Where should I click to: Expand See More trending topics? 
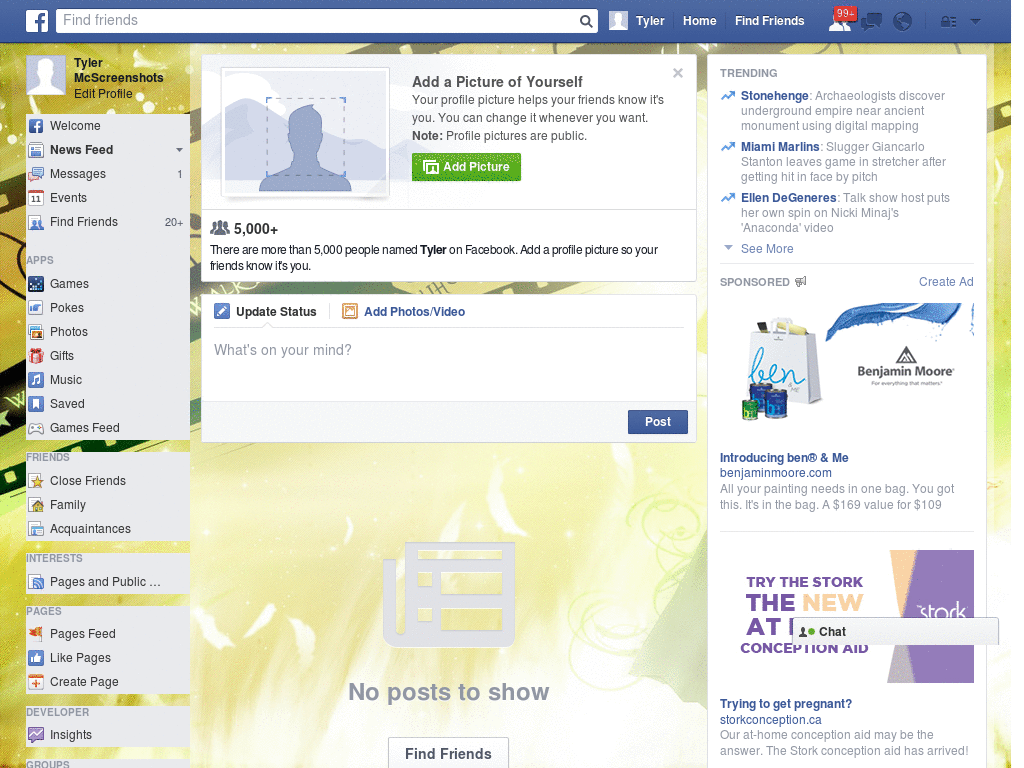click(767, 249)
